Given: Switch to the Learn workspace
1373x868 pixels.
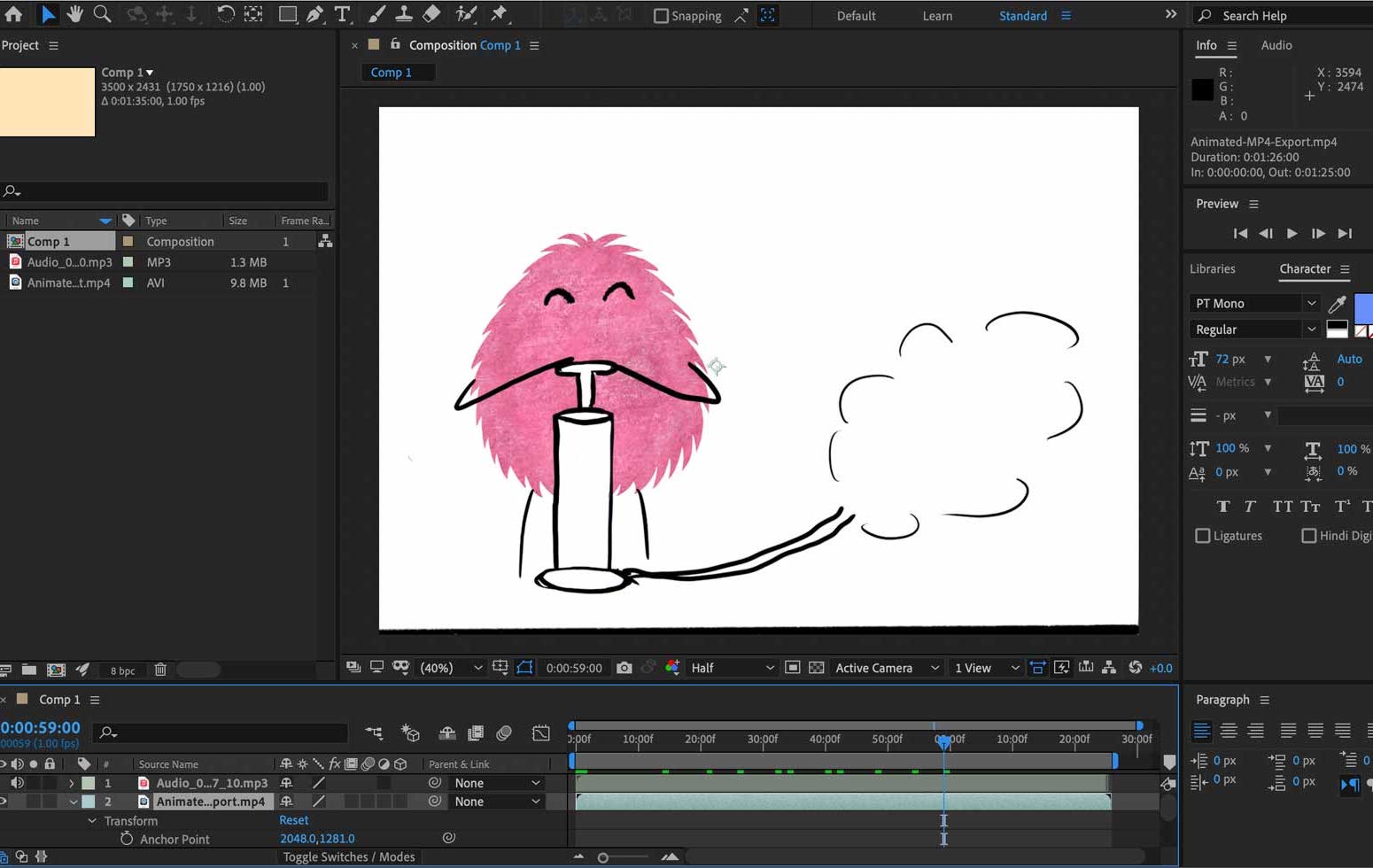Looking at the screenshot, I should tap(937, 16).
